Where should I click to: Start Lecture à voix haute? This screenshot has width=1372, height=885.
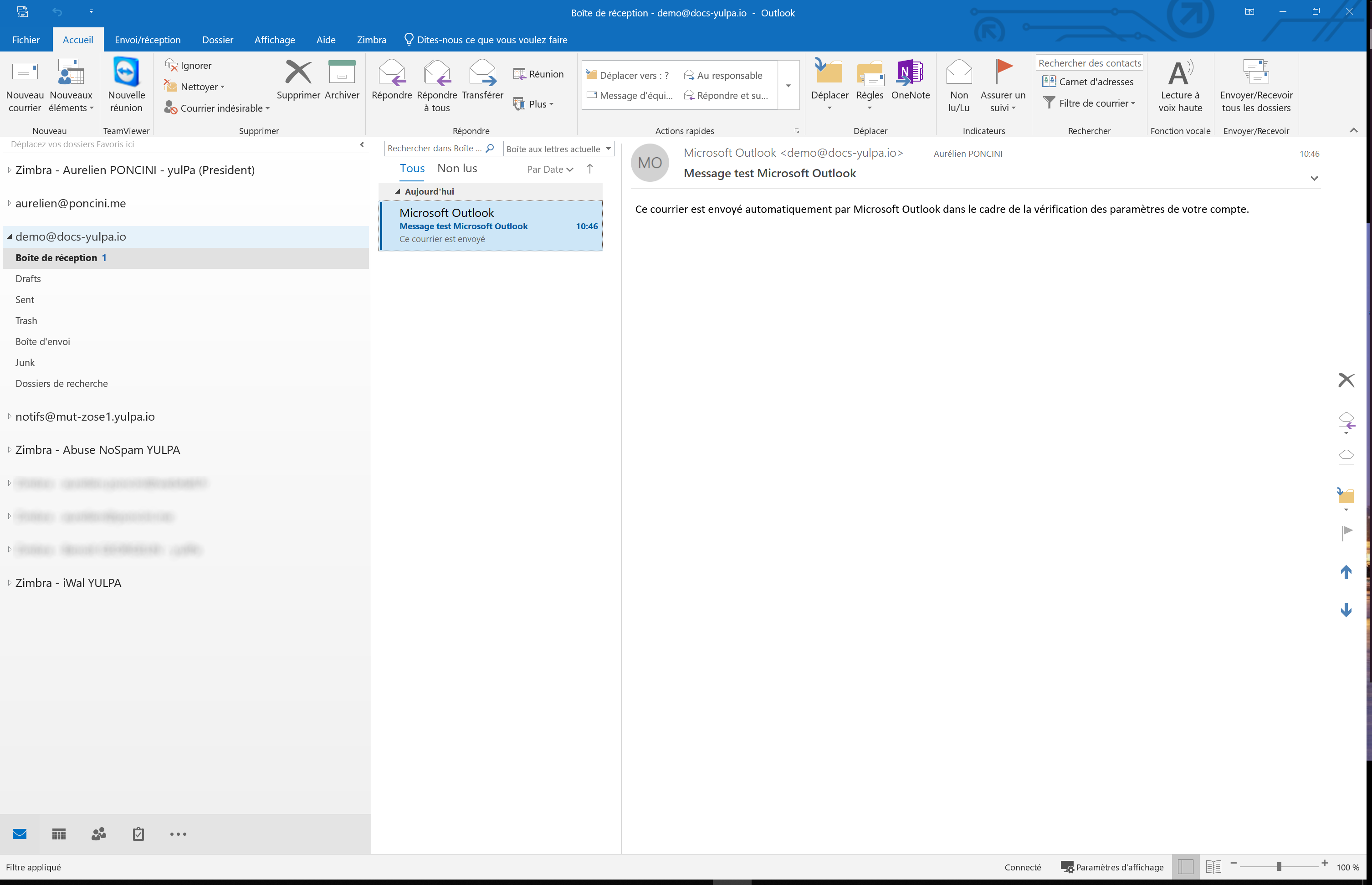pos(1180,85)
